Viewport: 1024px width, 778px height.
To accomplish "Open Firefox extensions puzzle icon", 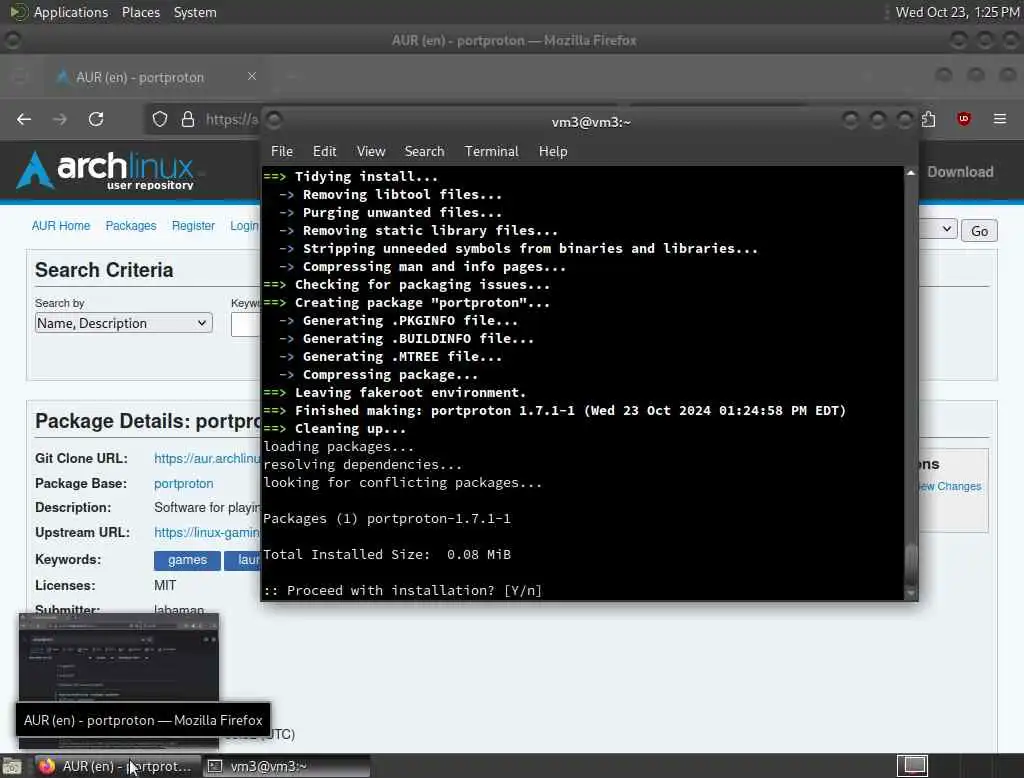I will pyautogui.click(x=929, y=119).
